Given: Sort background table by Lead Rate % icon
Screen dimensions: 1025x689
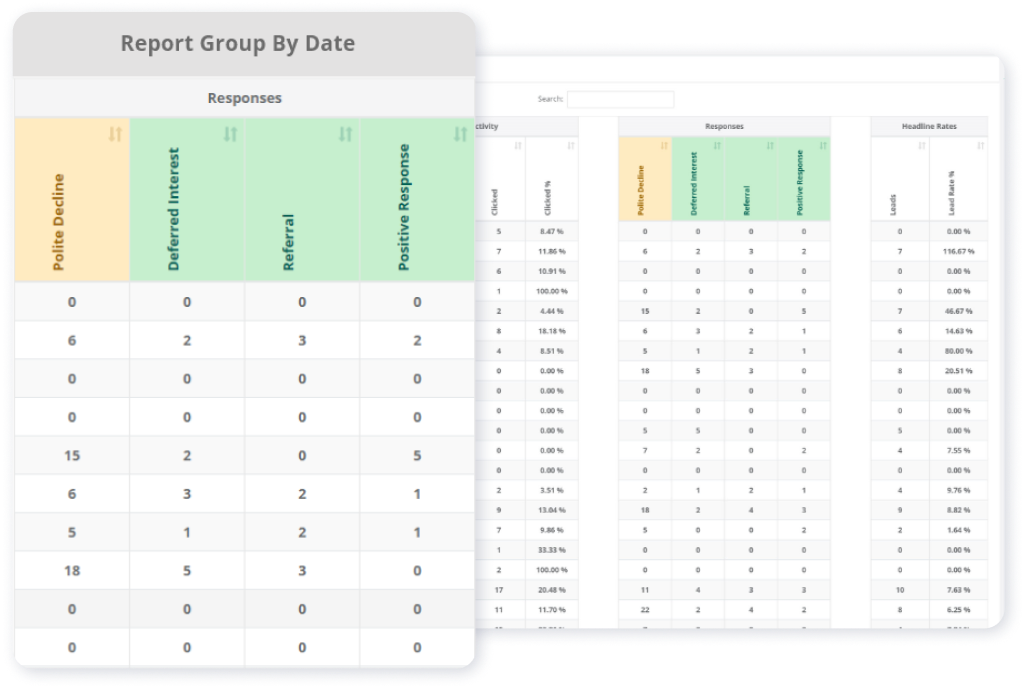Looking at the screenshot, I should (x=981, y=146).
